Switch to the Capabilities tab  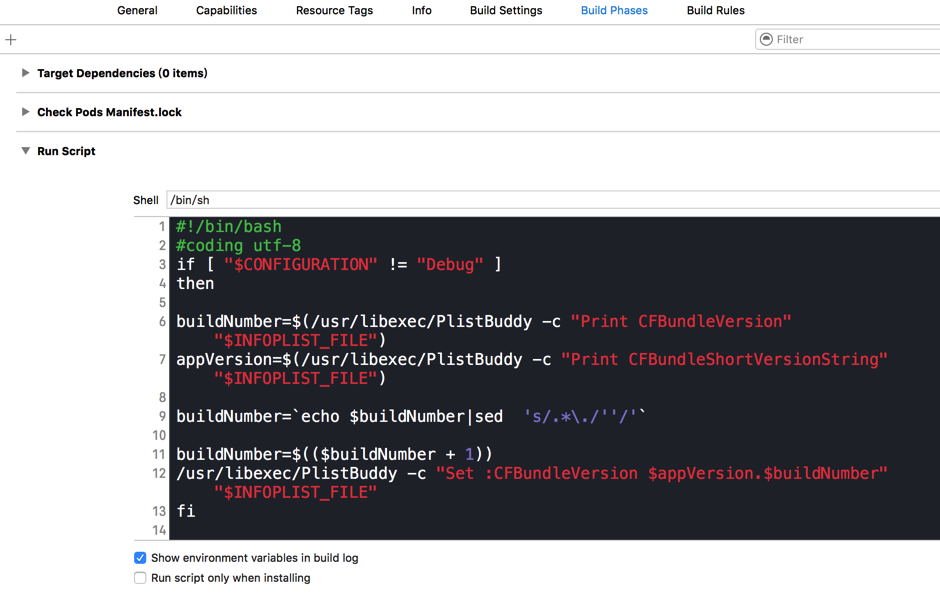pyautogui.click(x=226, y=10)
